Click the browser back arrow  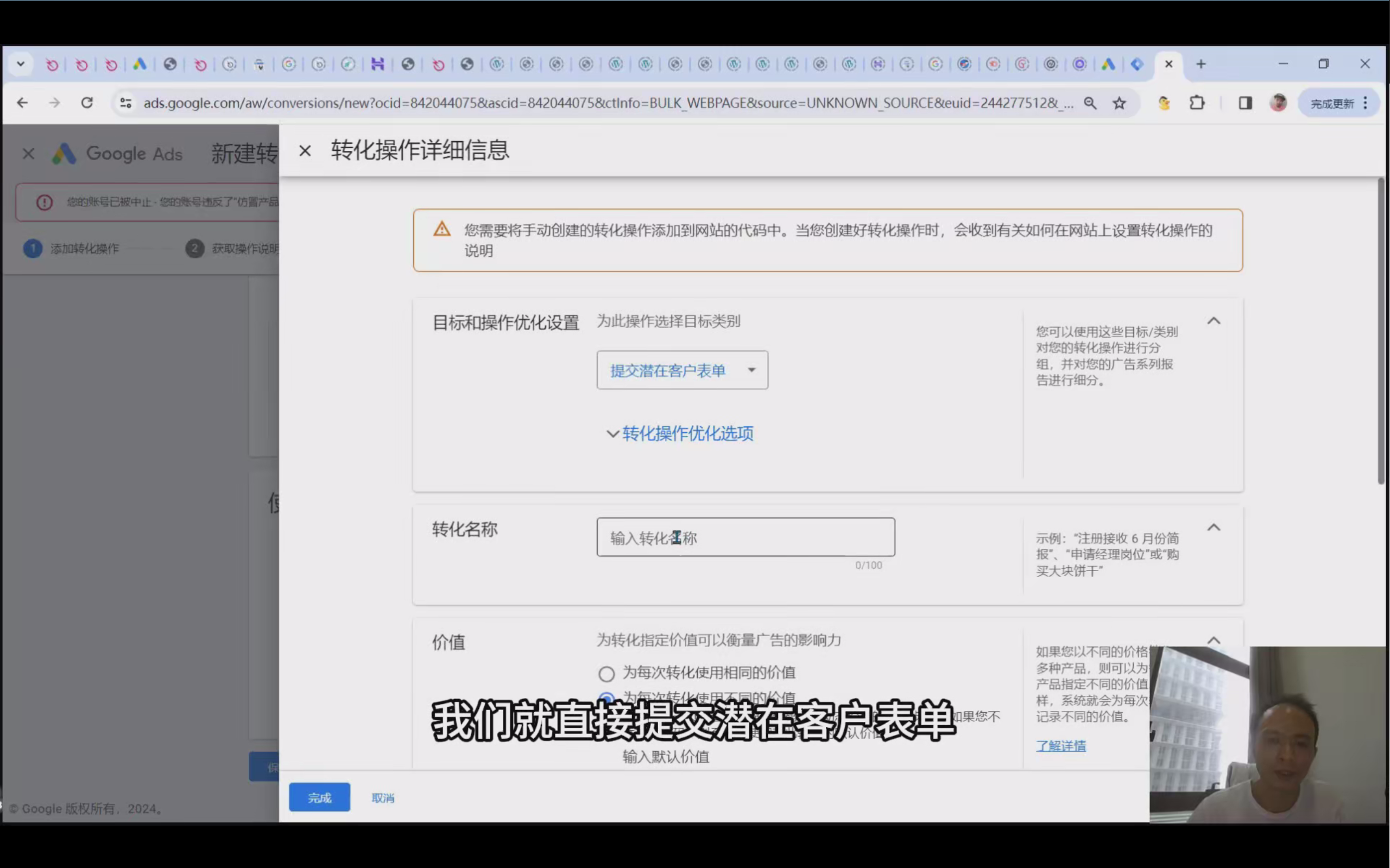(x=22, y=103)
